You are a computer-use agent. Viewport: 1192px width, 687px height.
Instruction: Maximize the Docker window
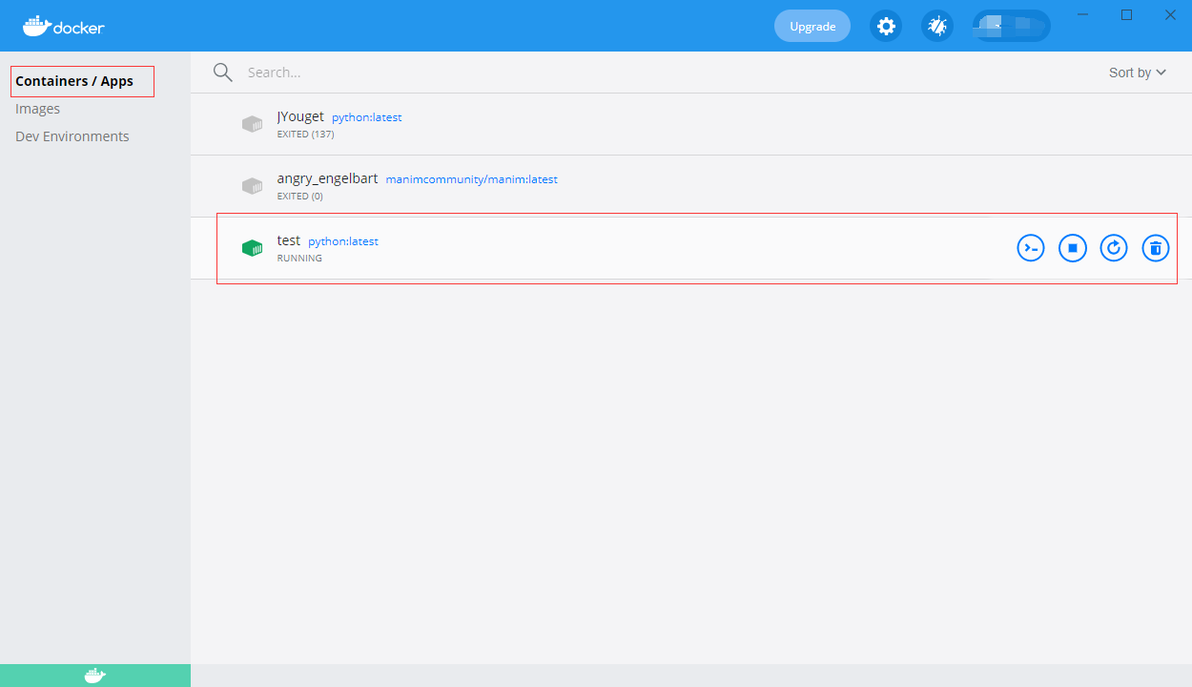(x=1127, y=14)
